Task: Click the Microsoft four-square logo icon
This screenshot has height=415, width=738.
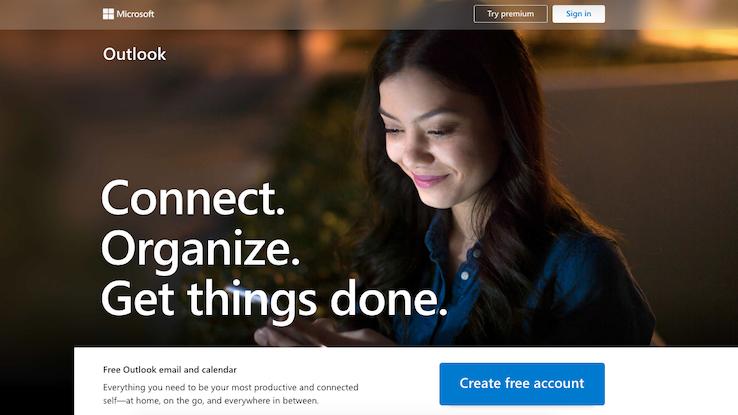Action: 108,14
